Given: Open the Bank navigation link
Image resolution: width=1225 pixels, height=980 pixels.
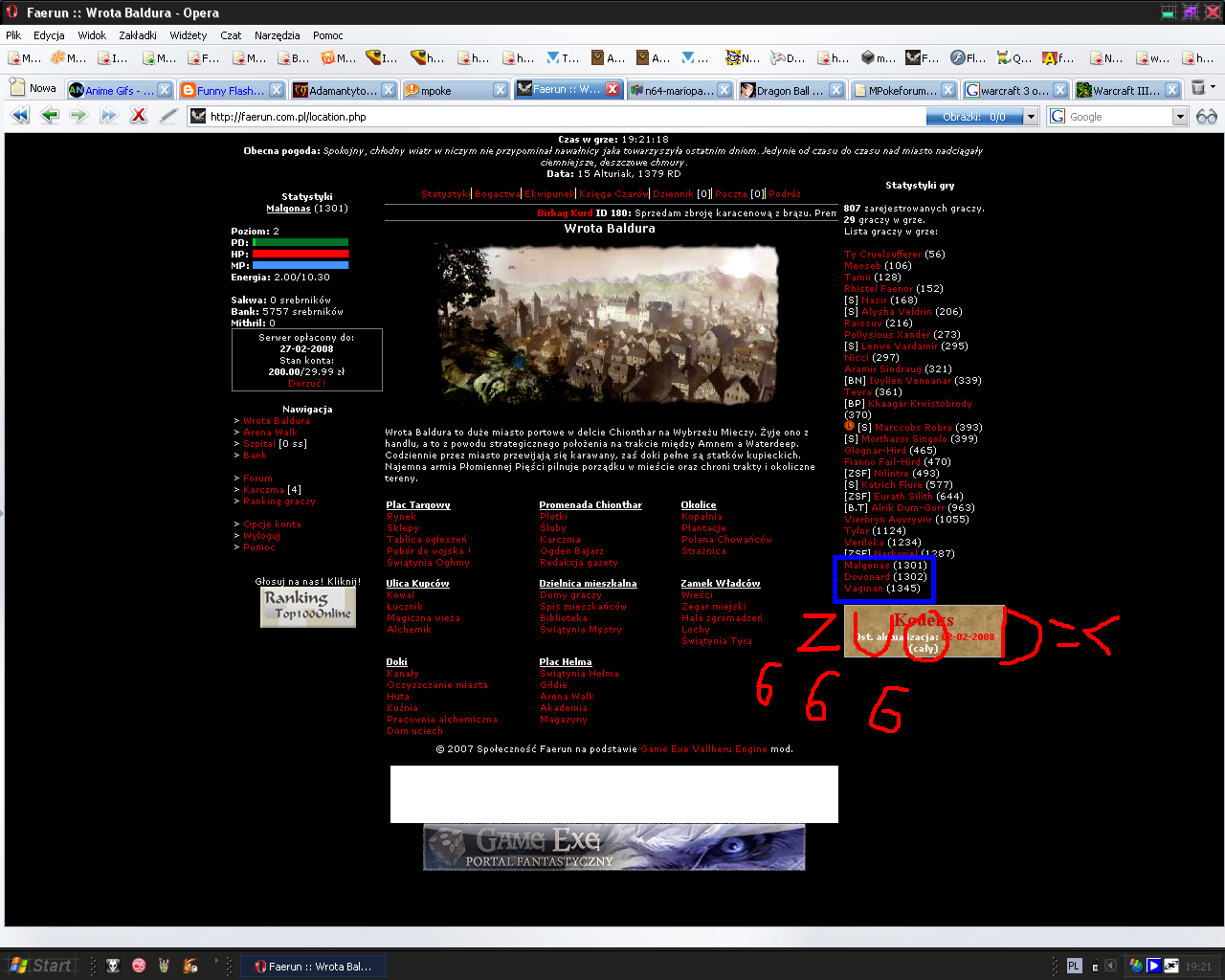Looking at the screenshot, I should [x=255, y=456].
